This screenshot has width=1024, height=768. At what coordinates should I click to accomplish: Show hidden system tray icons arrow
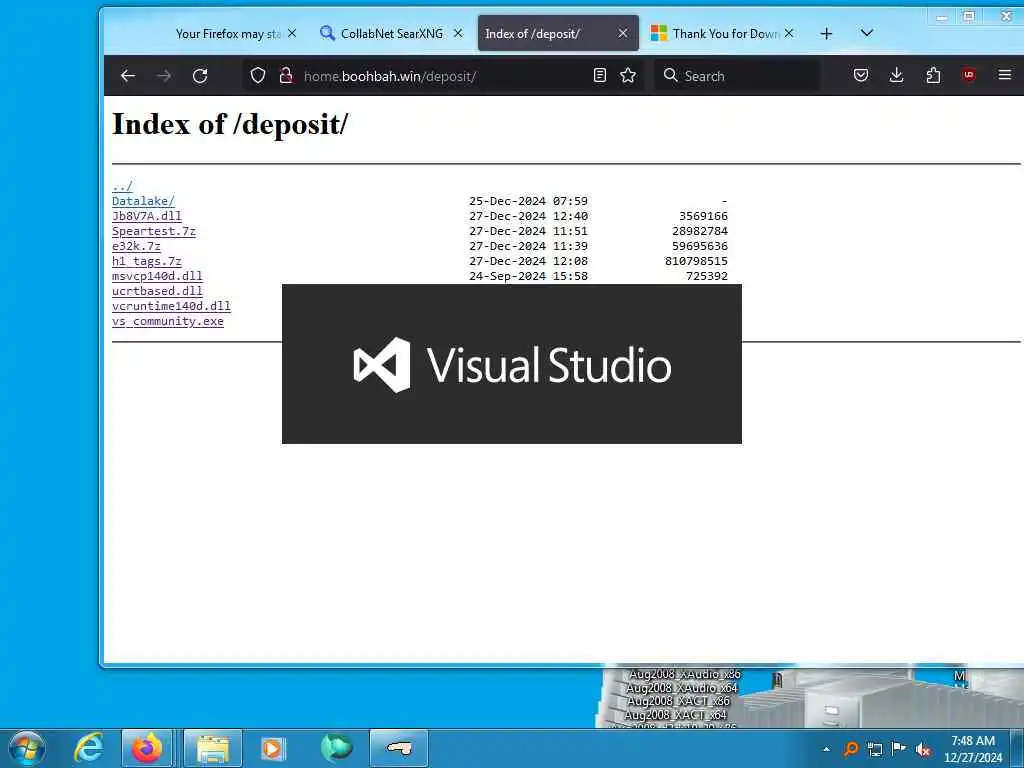tap(826, 749)
